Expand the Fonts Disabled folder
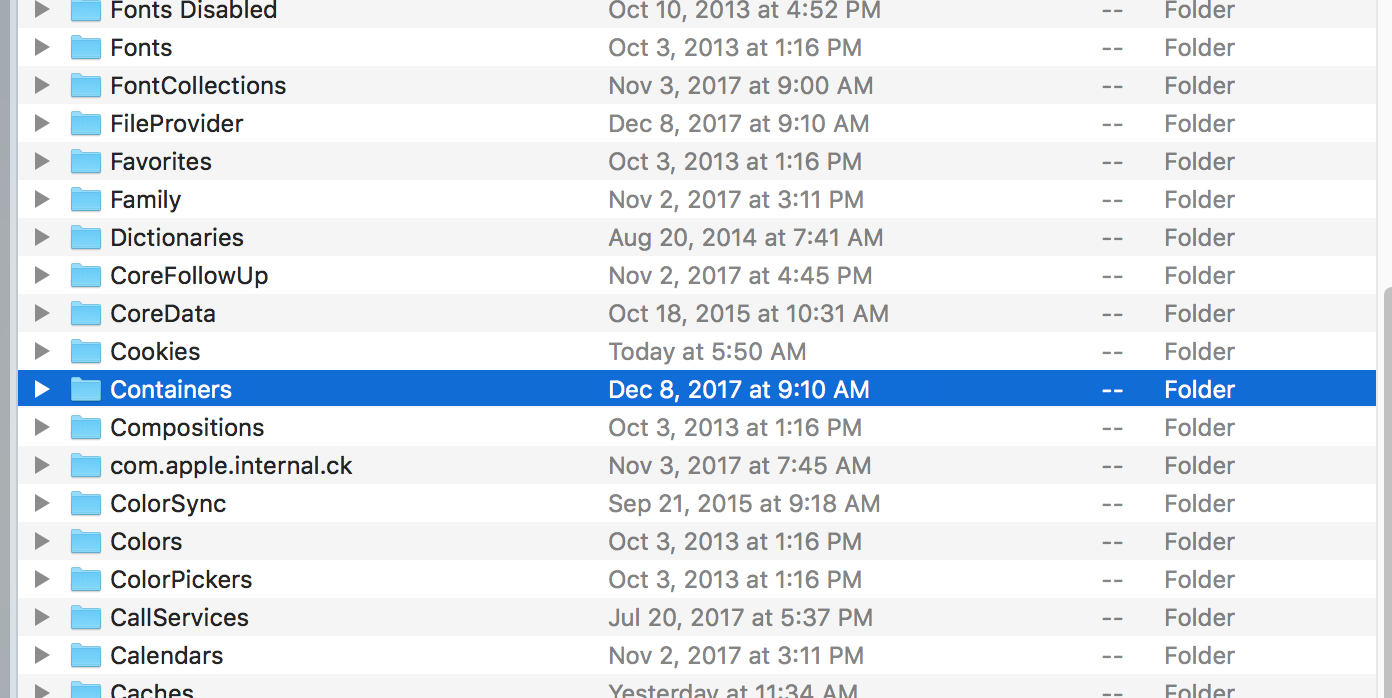Viewport: 1392px width, 698px height. coord(41,11)
